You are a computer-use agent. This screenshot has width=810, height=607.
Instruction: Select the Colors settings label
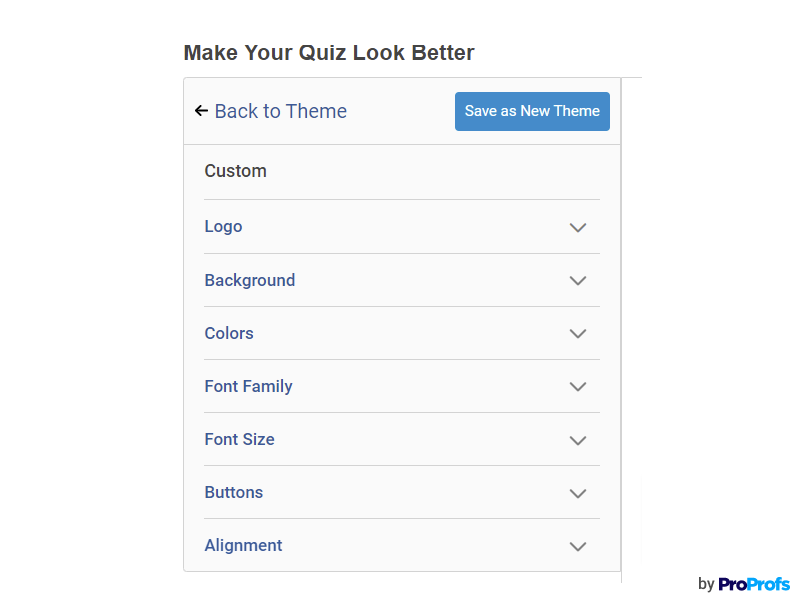(x=229, y=333)
